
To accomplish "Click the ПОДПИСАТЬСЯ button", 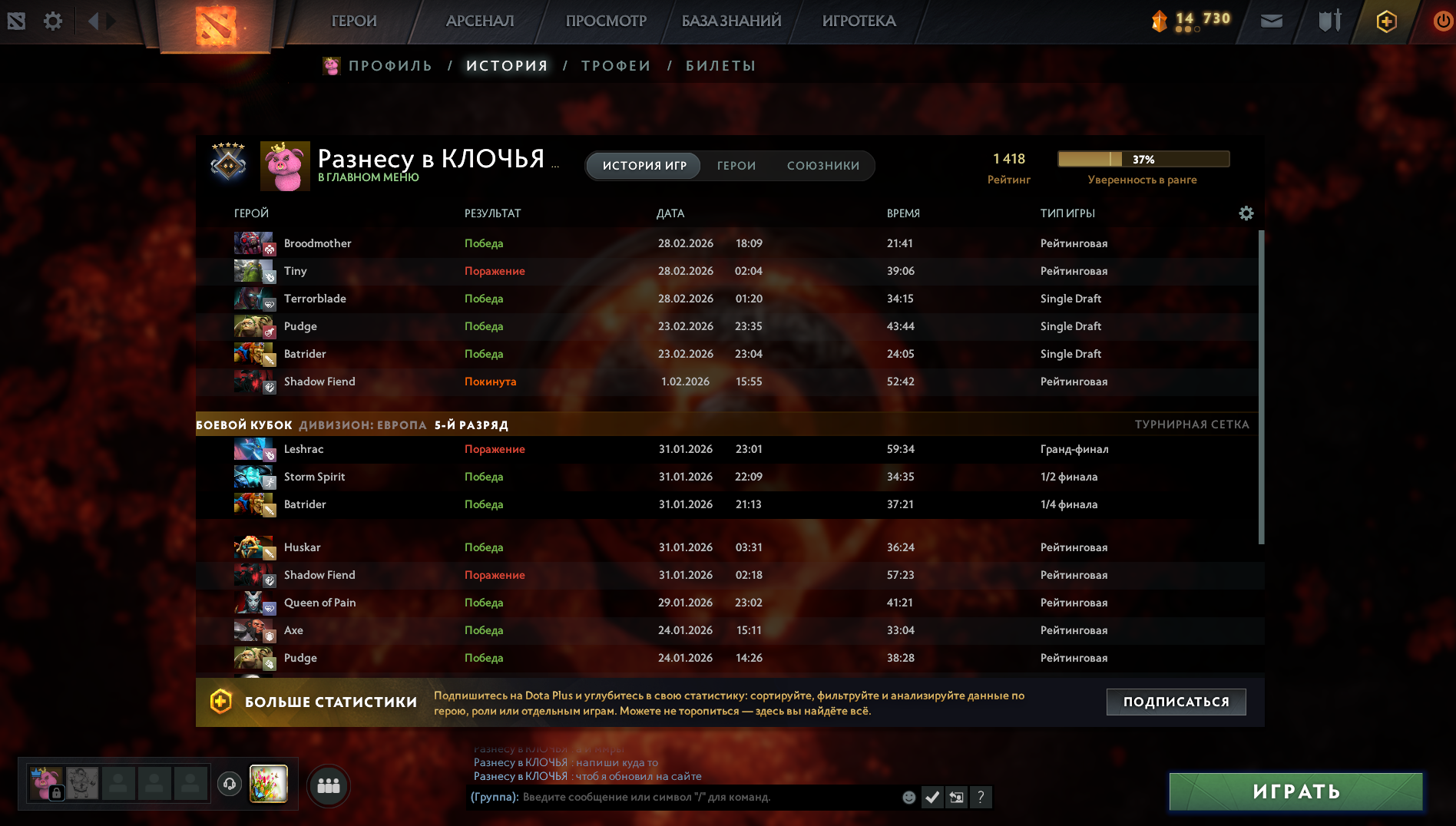I will point(1176,702).
